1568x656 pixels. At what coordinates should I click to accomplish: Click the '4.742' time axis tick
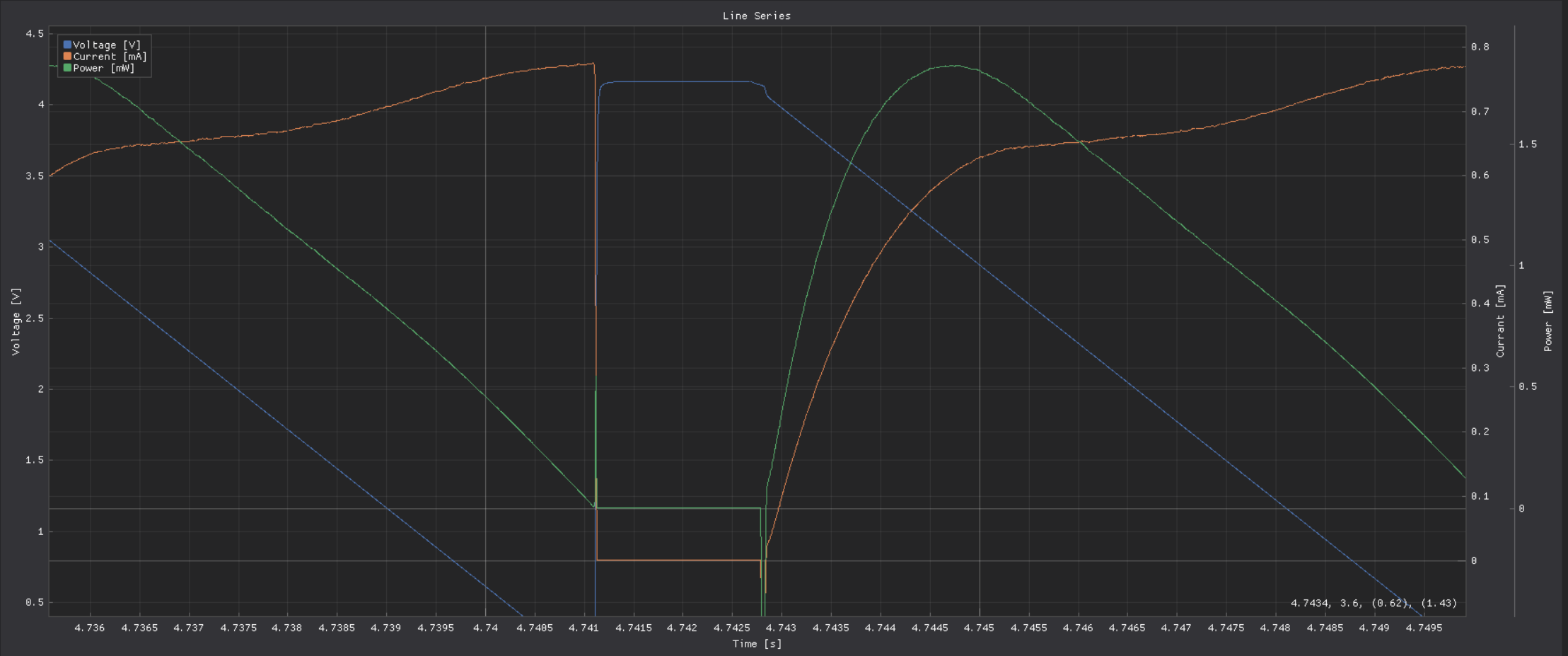point(683,628)
